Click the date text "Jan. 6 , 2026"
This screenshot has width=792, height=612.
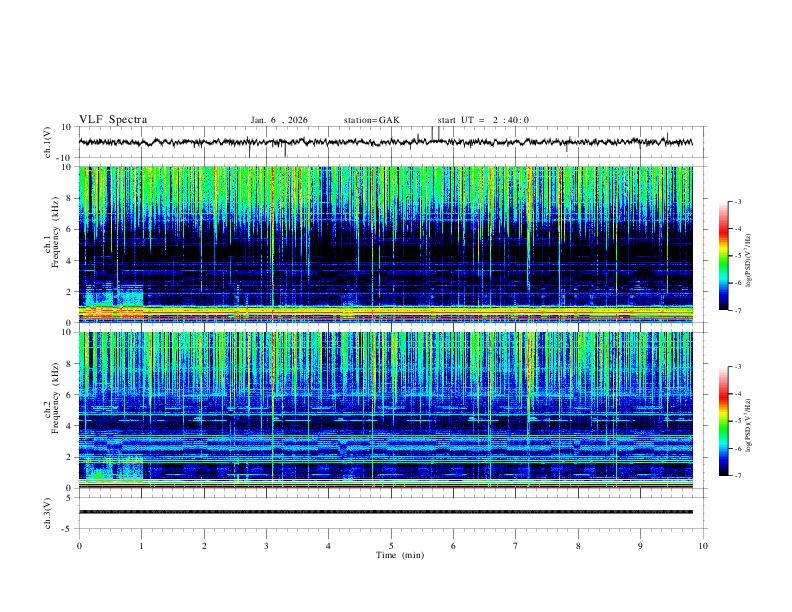279,120
